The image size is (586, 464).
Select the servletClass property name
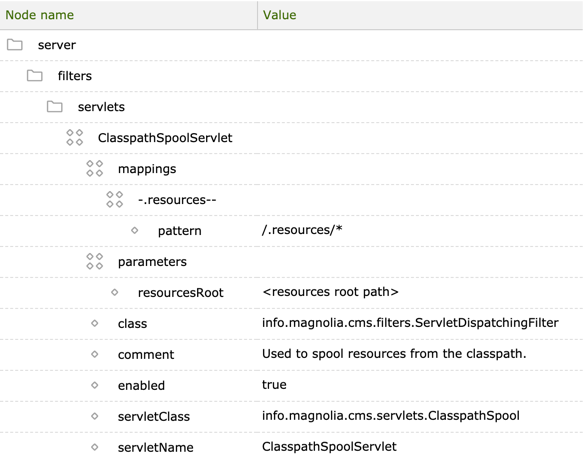[154, 417]
